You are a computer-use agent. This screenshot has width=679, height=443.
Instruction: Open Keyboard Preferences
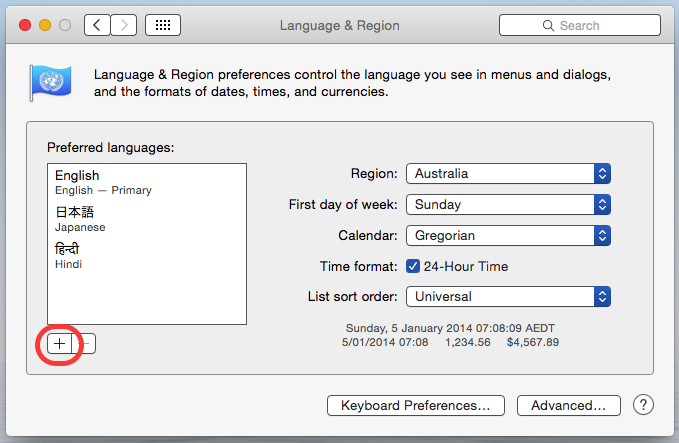(x=415, y=405)
